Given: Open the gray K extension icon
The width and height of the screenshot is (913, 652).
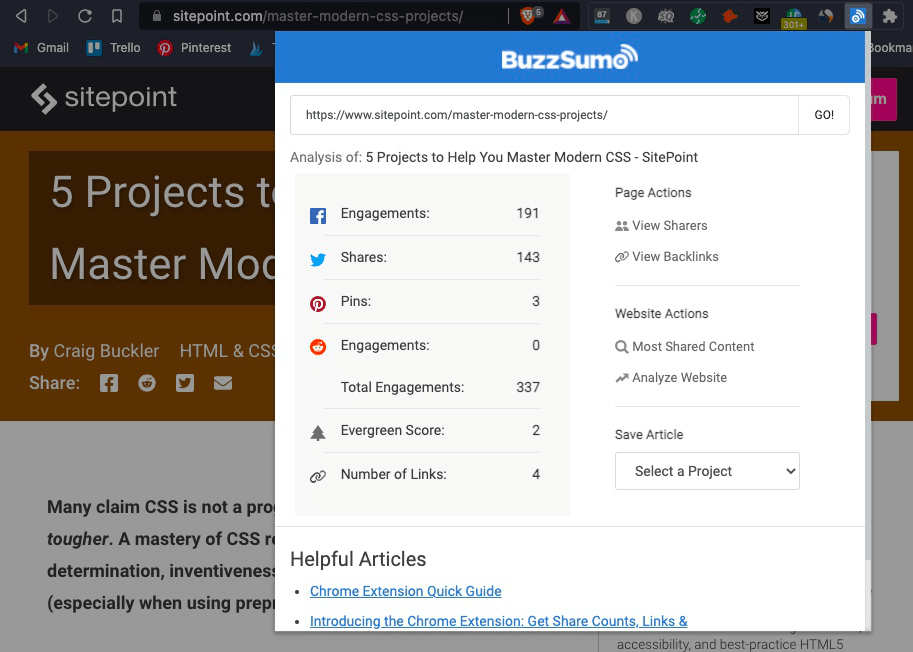Looking at the screenshot, I should 634,16.
